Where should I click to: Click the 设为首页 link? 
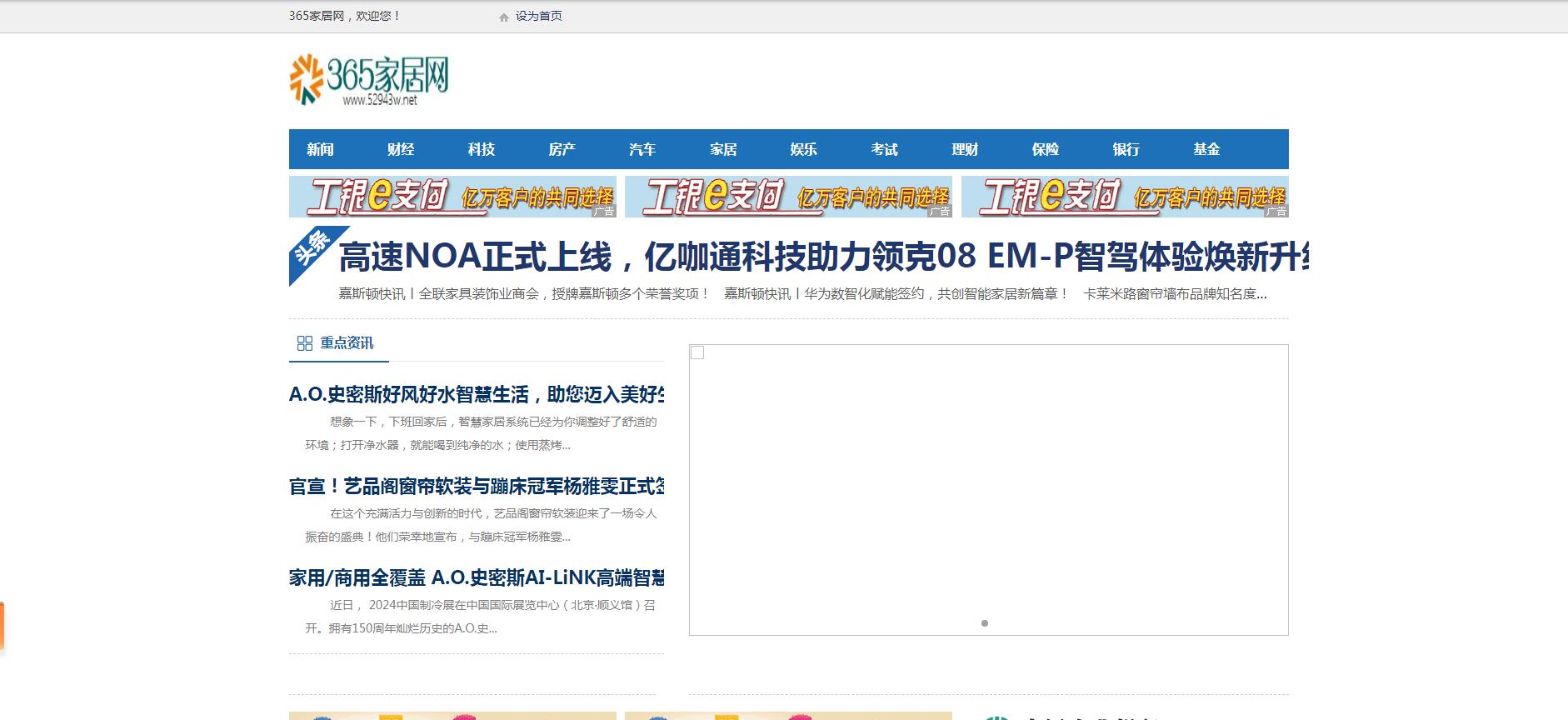click(x=538, y=16)
